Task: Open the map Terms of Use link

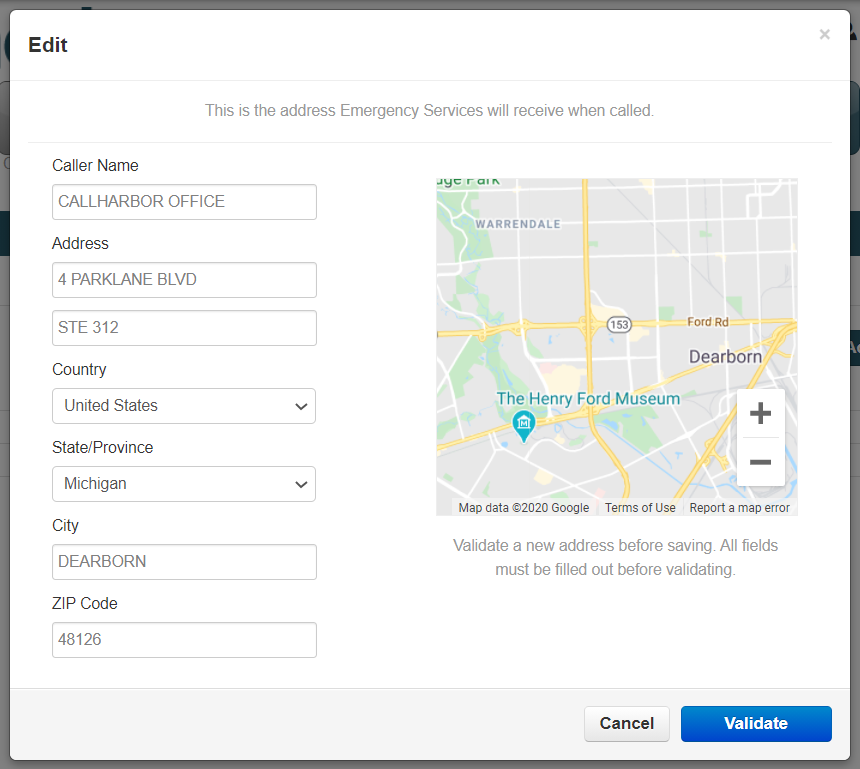Action: tap(640, 508)
